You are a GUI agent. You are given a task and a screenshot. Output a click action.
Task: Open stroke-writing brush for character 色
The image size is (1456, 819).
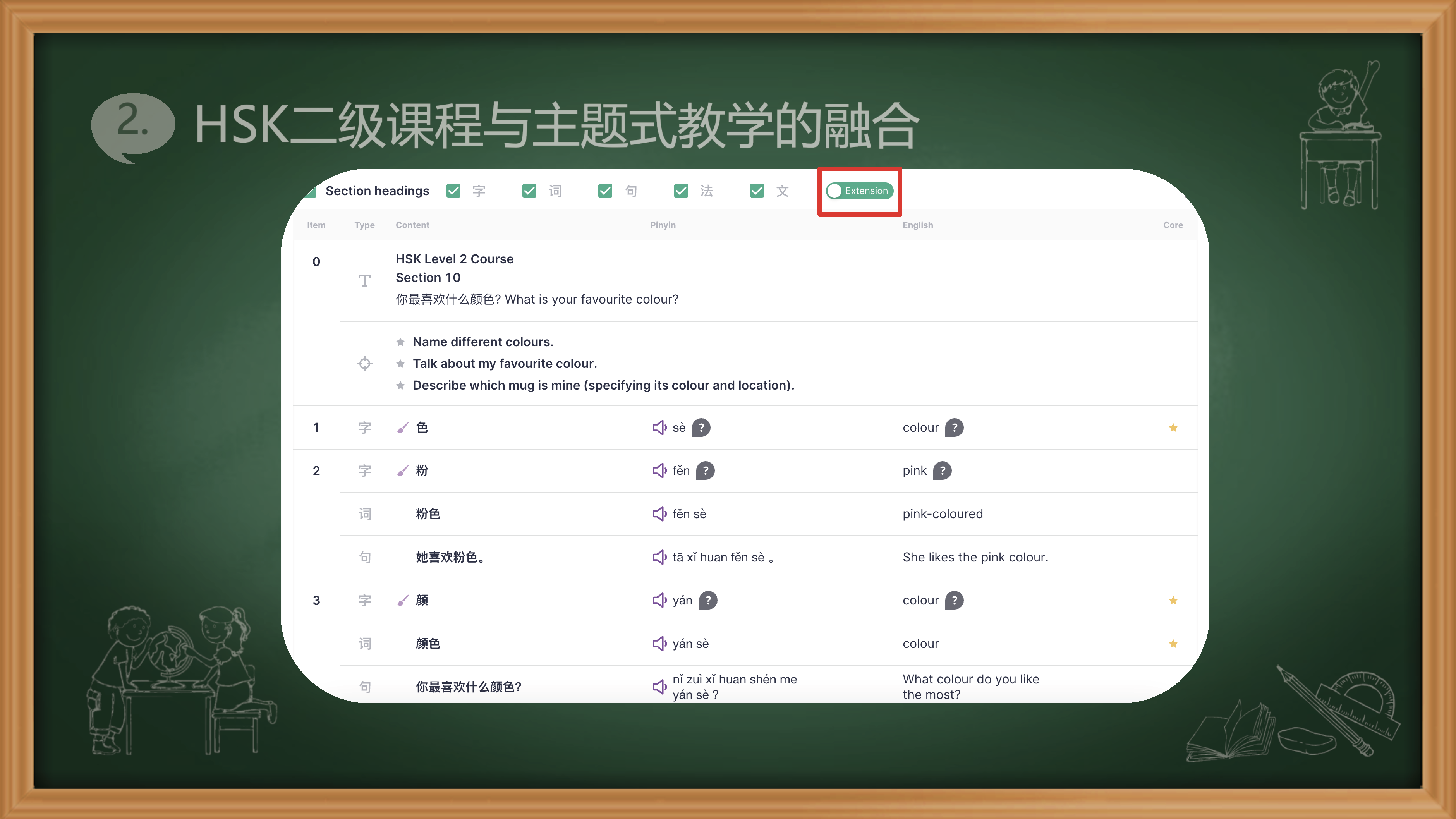[402, 428]
